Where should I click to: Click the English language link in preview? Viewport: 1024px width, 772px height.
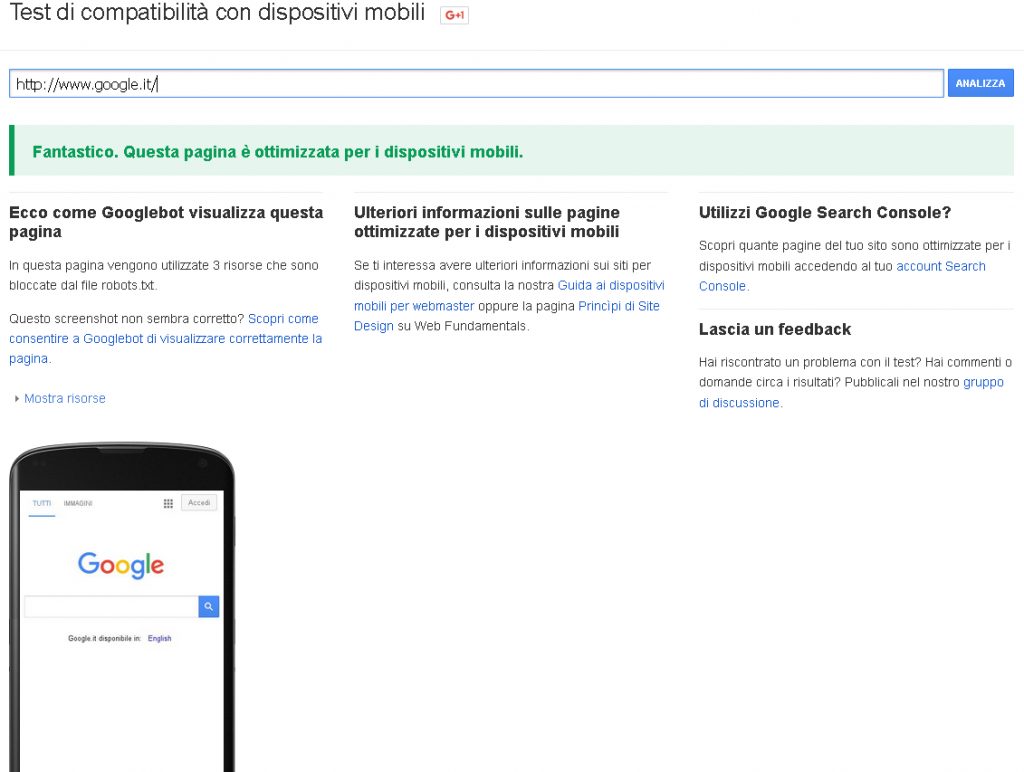point(159,639)
